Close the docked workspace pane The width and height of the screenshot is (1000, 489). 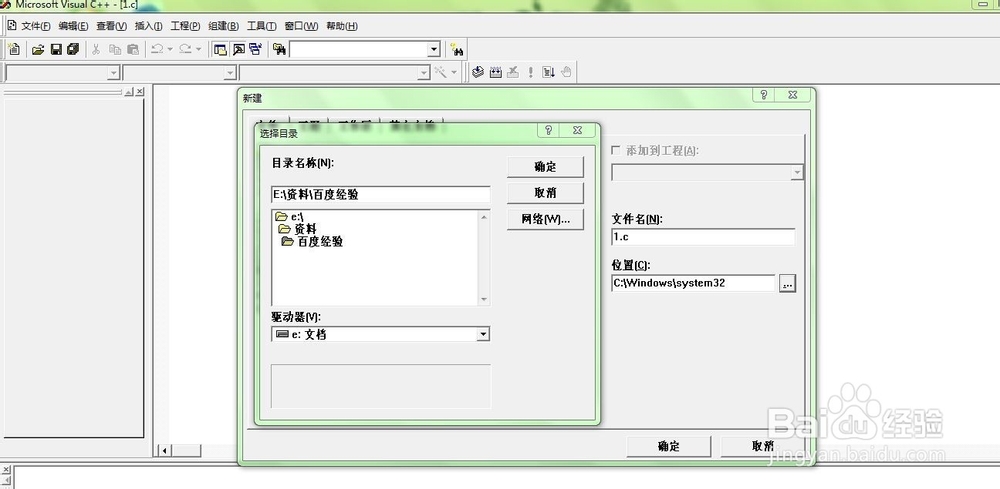(140, 92)
